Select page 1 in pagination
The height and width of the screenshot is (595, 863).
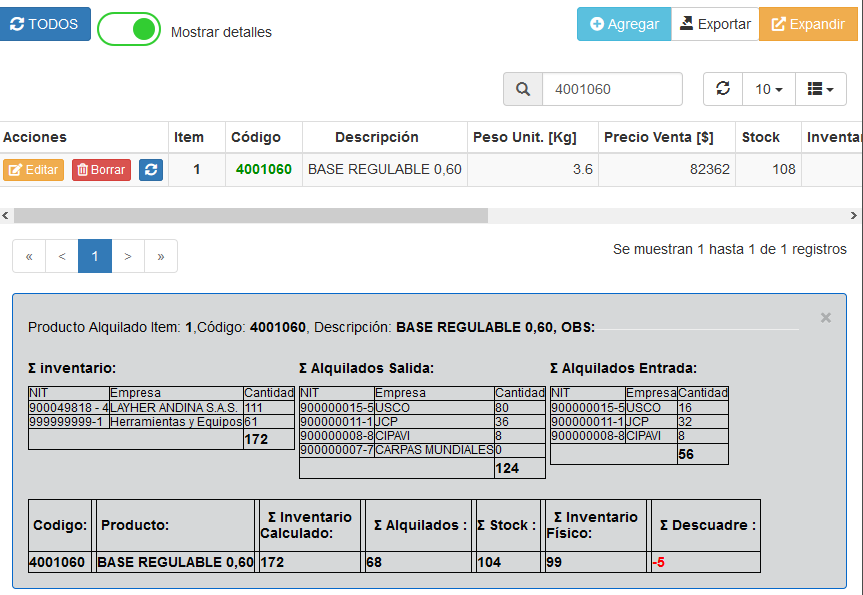click(95, 257)
